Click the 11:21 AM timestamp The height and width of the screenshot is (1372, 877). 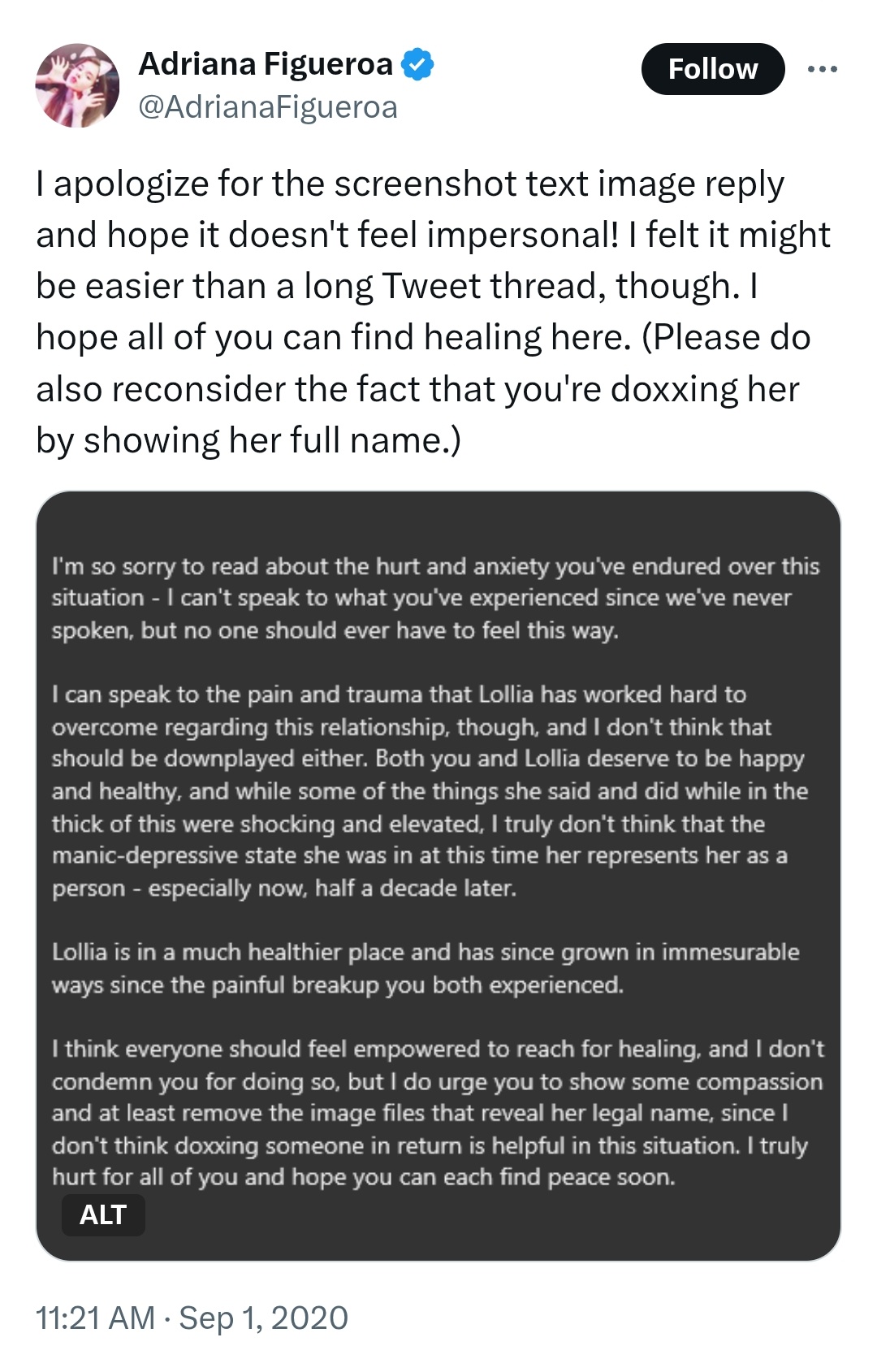click(x=95, y=1318)
